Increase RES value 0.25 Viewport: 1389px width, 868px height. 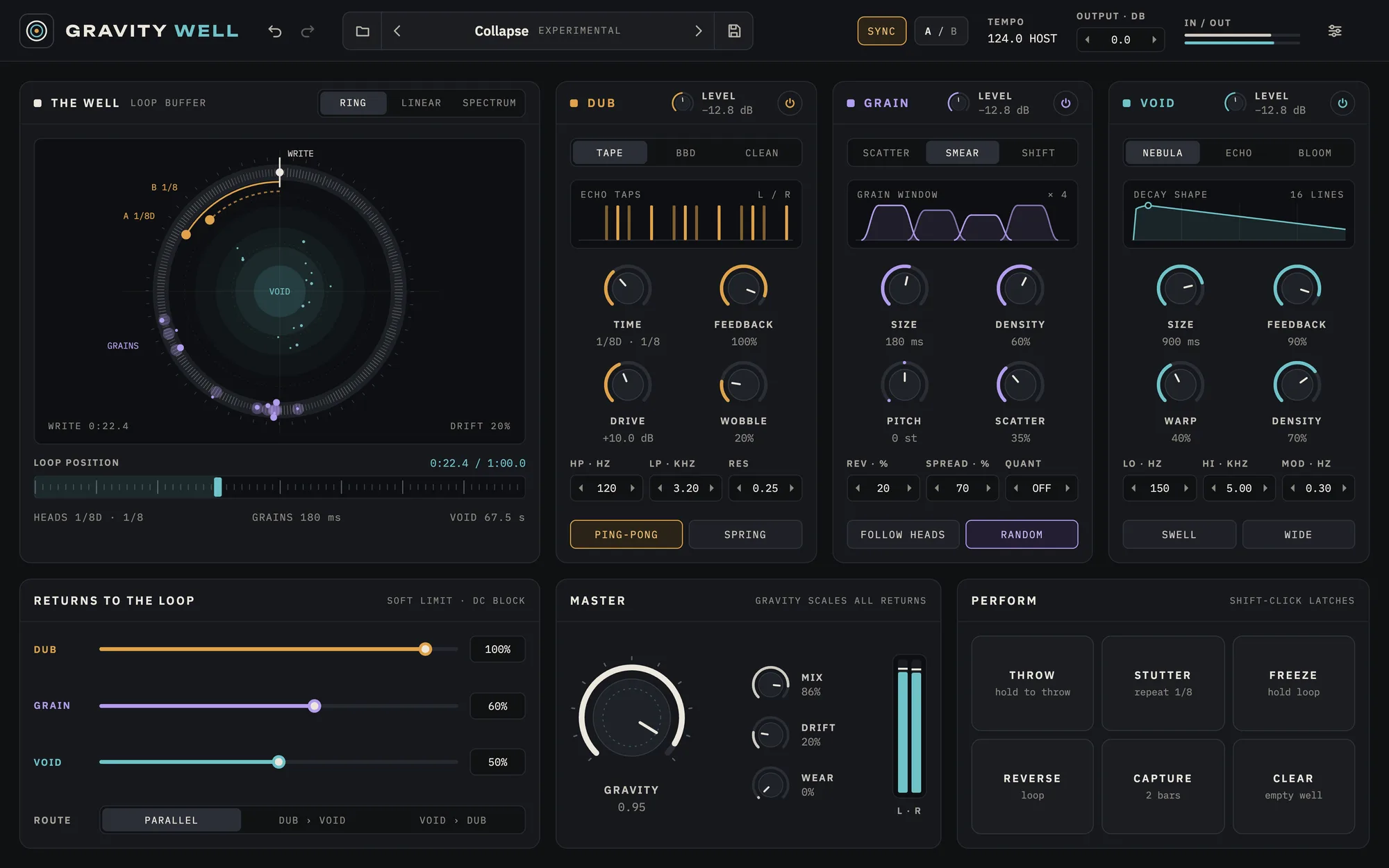click(x=792, y=488)
